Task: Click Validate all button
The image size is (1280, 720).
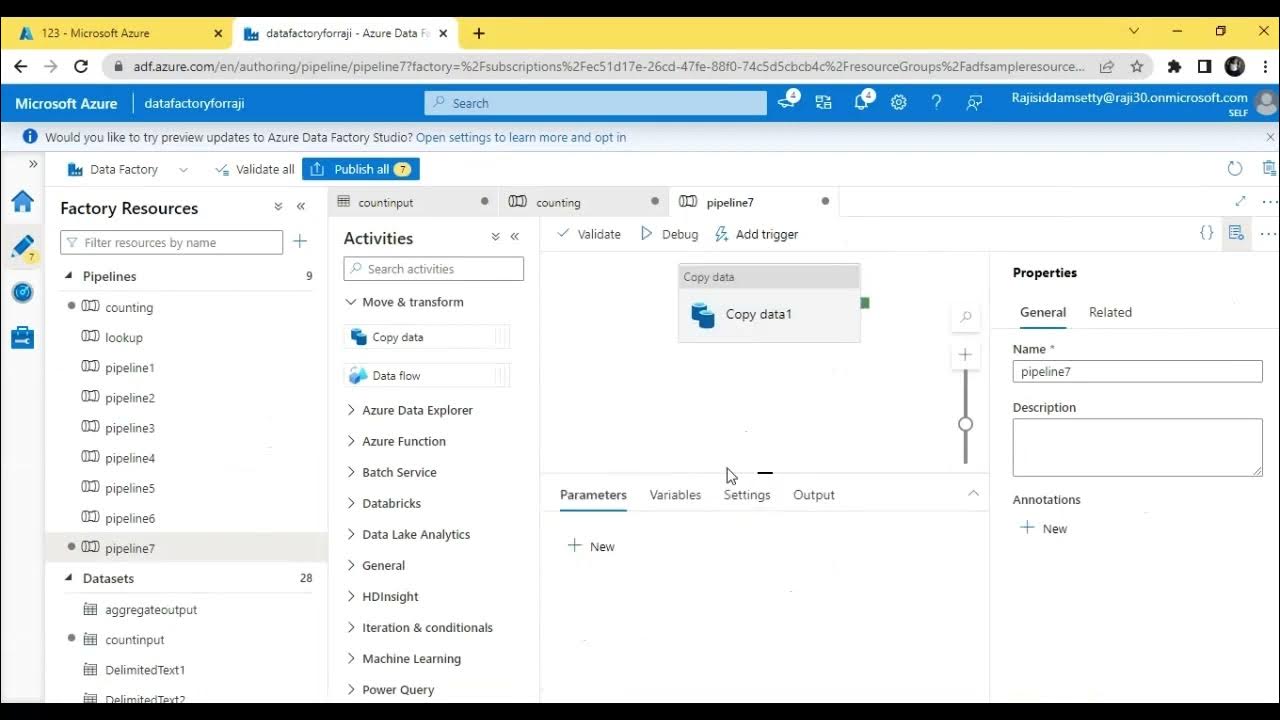Action: tap(255, 169)
